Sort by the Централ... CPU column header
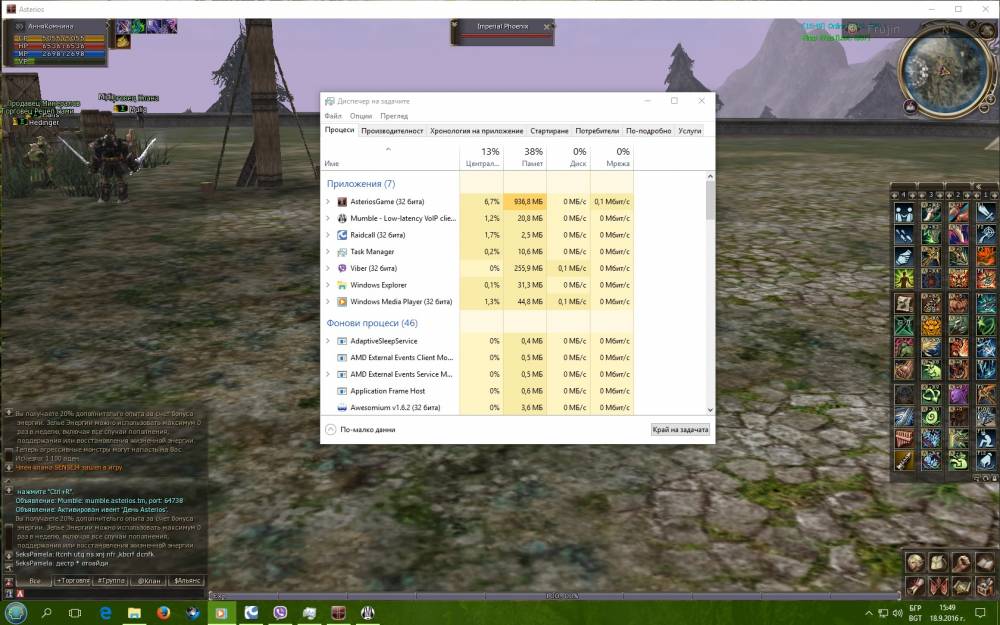Screen dimensions: 1000x625 tap(482, 157)
